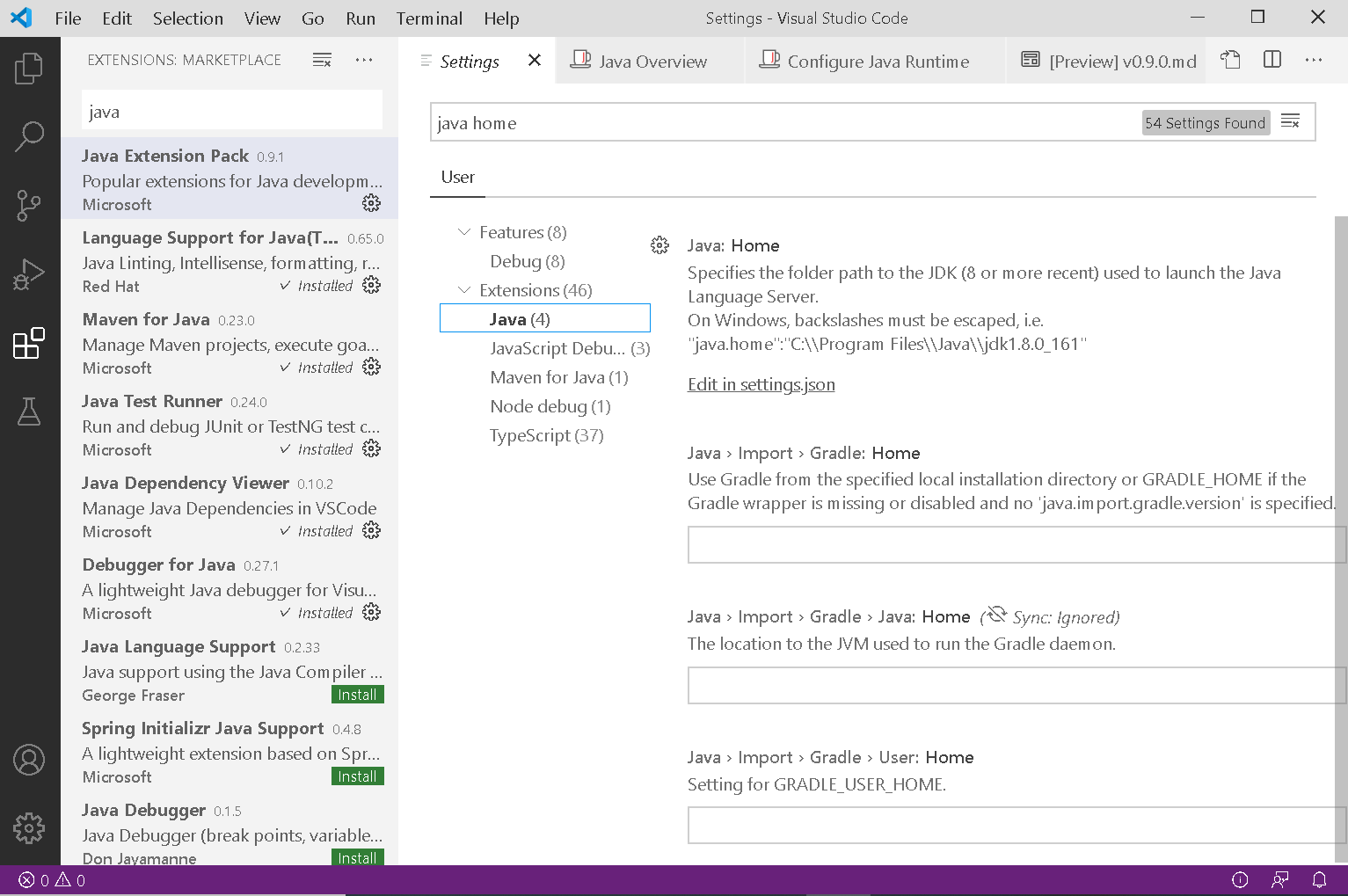The height and width of the screenshot is (896, 1348).
Task: Click the feedback icon in status bar
Action: click(x=1280, y=880)
